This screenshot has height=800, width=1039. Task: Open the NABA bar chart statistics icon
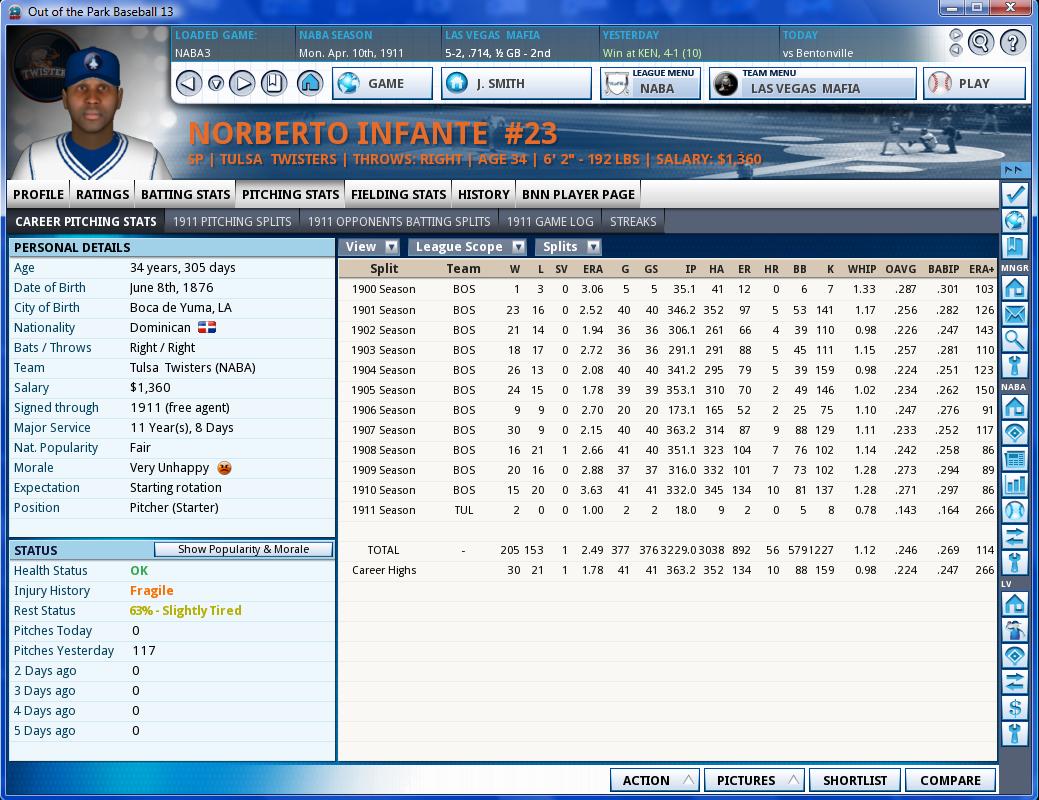pyautogui.click(x=1014, y=485)
